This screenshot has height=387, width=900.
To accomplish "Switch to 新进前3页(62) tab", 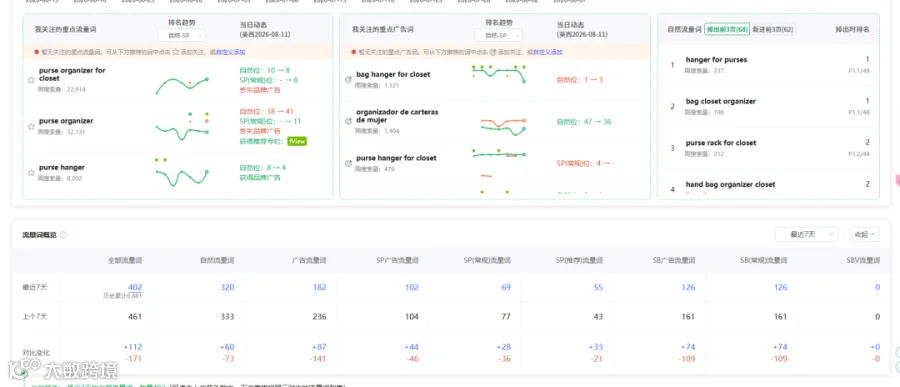I will click(x=773, y=29).
